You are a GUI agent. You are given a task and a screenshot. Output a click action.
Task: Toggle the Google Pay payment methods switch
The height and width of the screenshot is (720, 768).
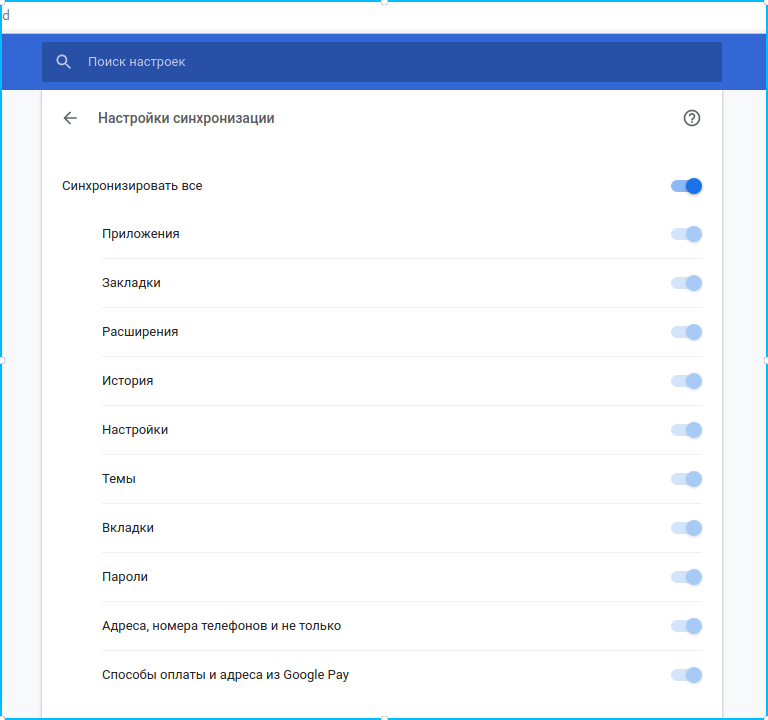point(686,675)
